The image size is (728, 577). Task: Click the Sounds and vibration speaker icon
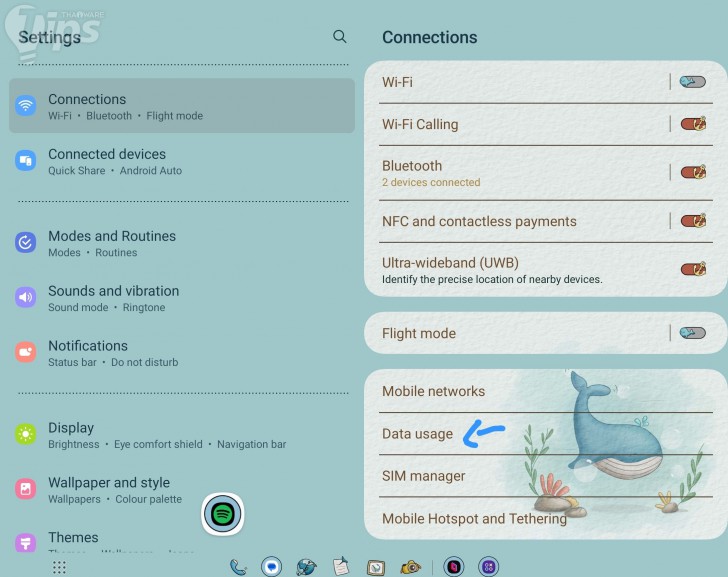[26, 297]
